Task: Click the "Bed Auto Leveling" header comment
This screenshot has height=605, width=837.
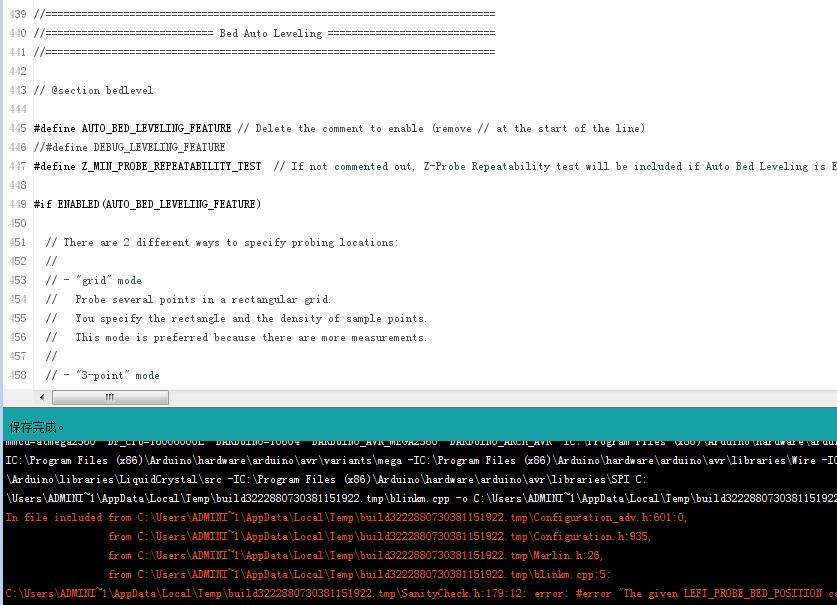Action: coord(270,33)
